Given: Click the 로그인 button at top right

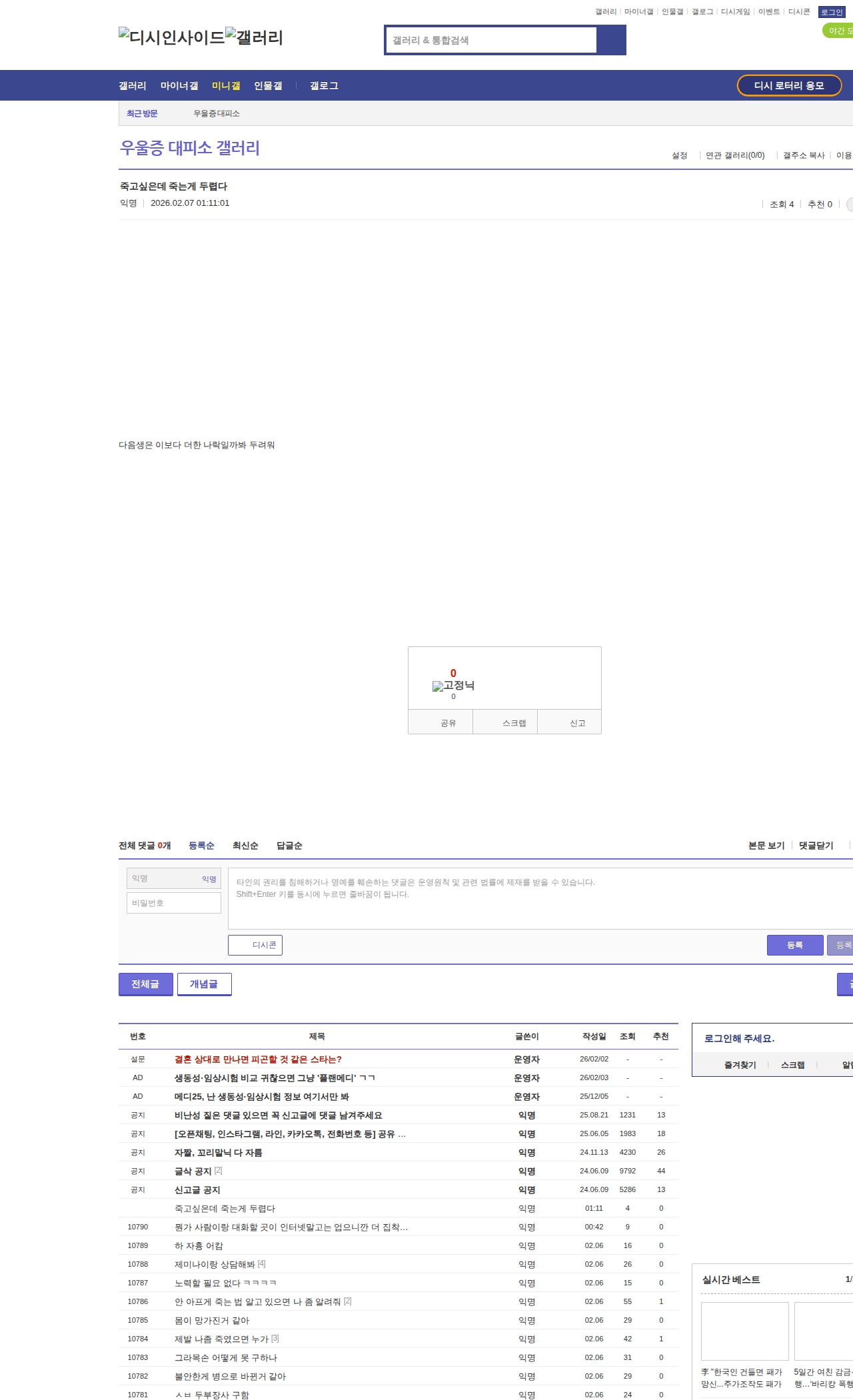Looking at the screenshot, I should pyautogui.click(x=831, y=12).
